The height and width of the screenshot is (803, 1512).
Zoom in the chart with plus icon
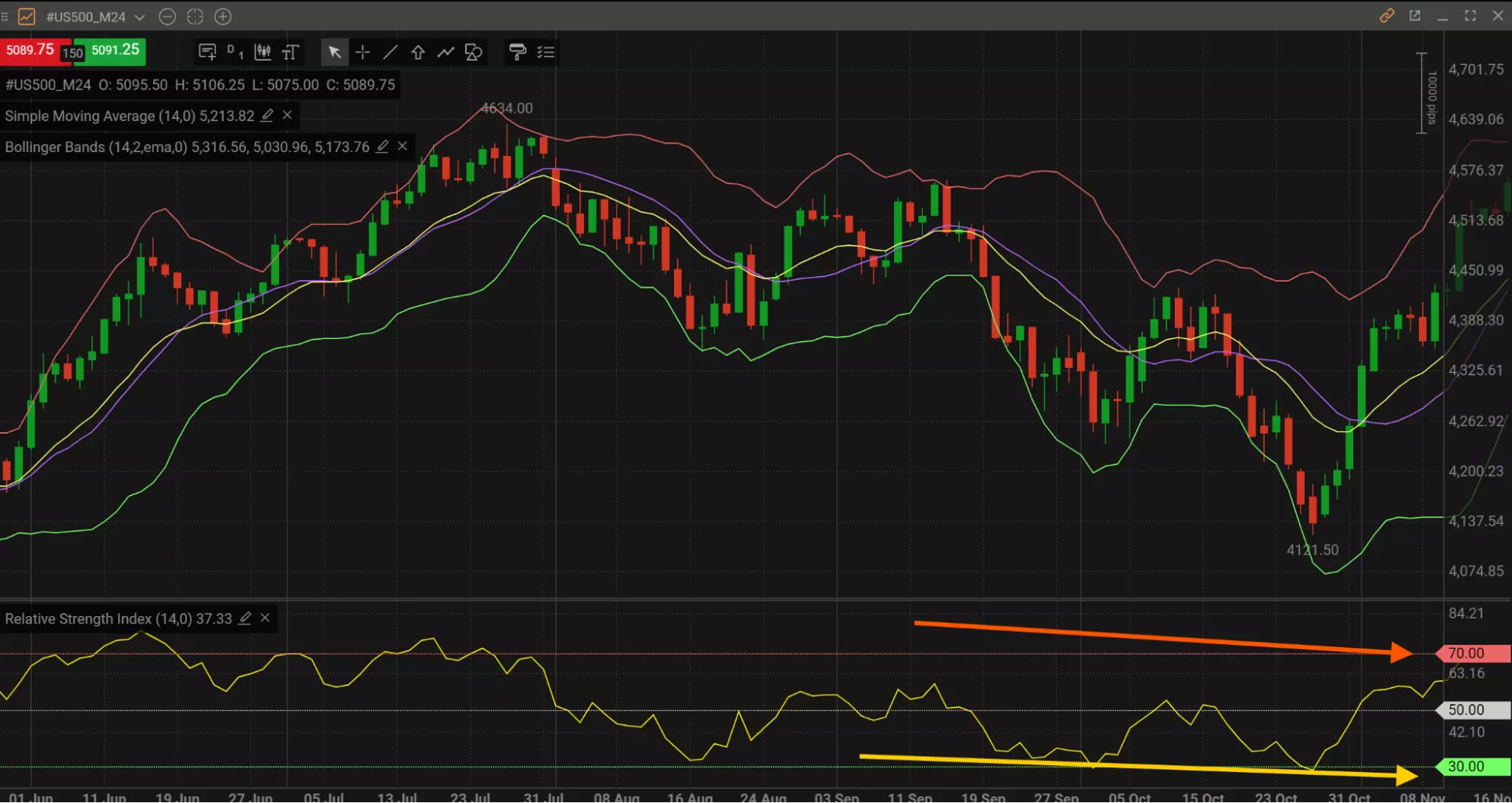coord(223,17)
